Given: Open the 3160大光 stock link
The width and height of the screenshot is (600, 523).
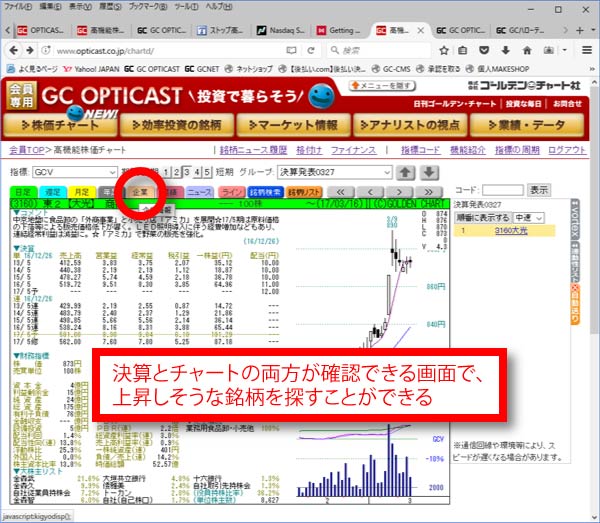Looking at the screenshot, I should 511,231.
